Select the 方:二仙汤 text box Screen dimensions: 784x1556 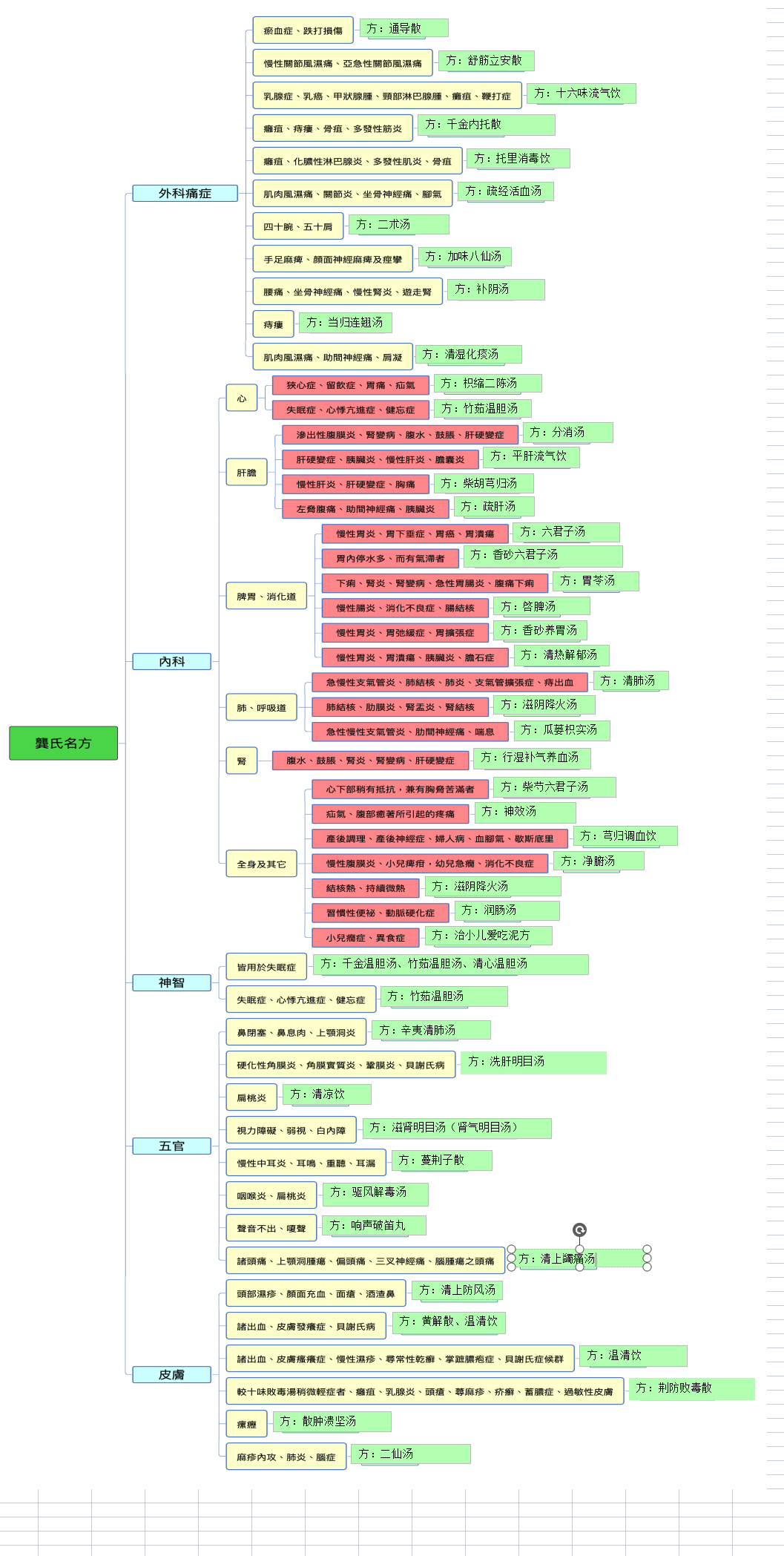(x=411, y=1454)
